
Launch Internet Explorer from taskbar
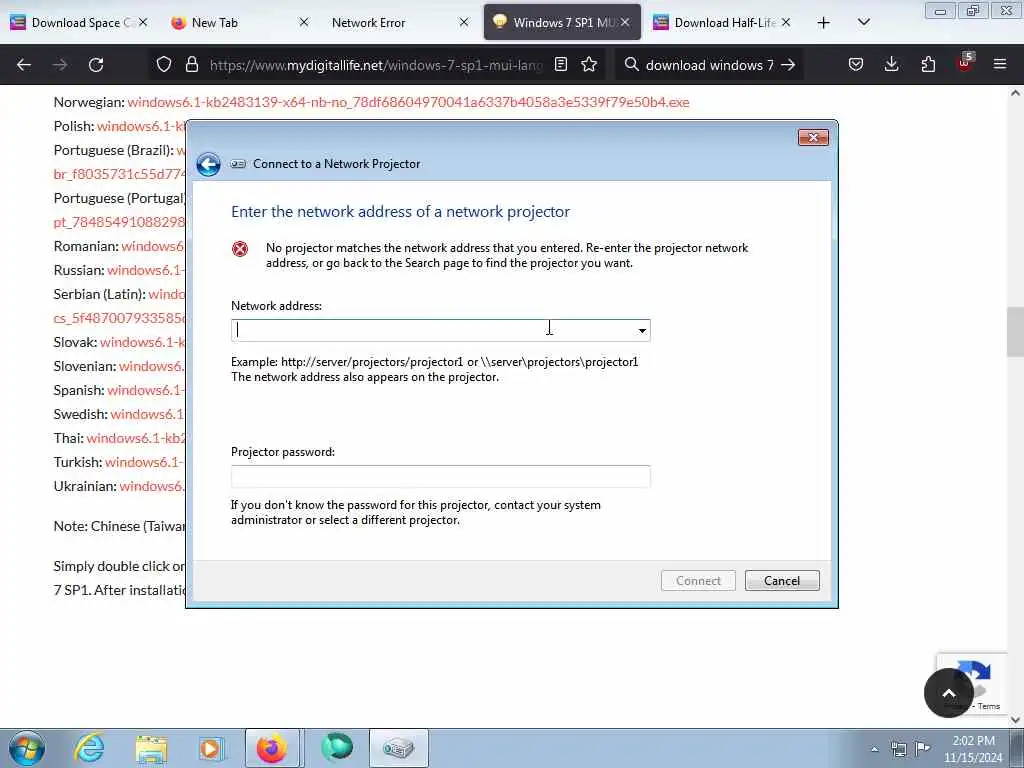coord(89,748)
